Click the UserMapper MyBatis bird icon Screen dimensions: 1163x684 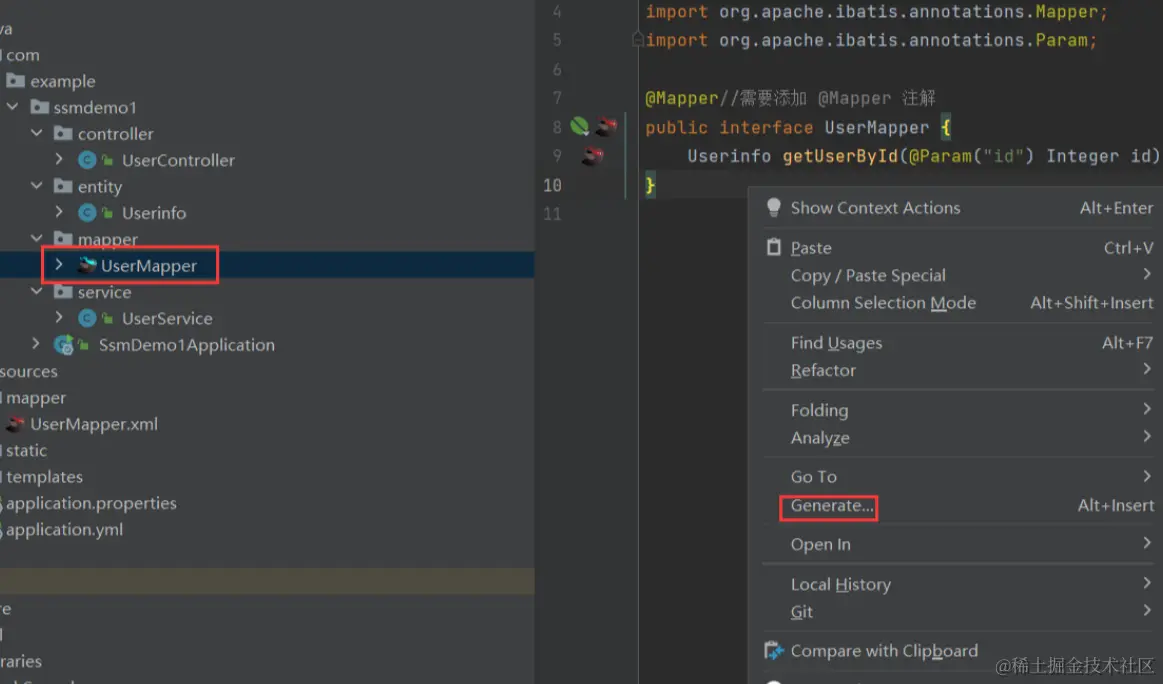click(87, 265)
